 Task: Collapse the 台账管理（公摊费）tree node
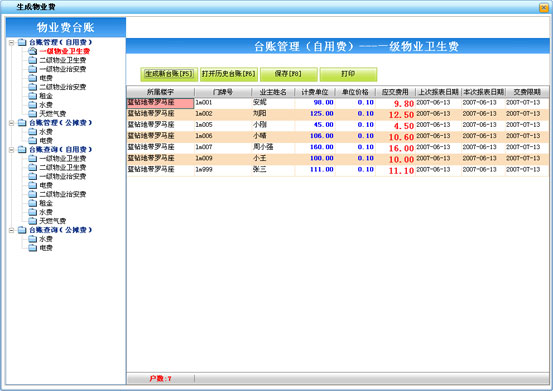(11, 123)
